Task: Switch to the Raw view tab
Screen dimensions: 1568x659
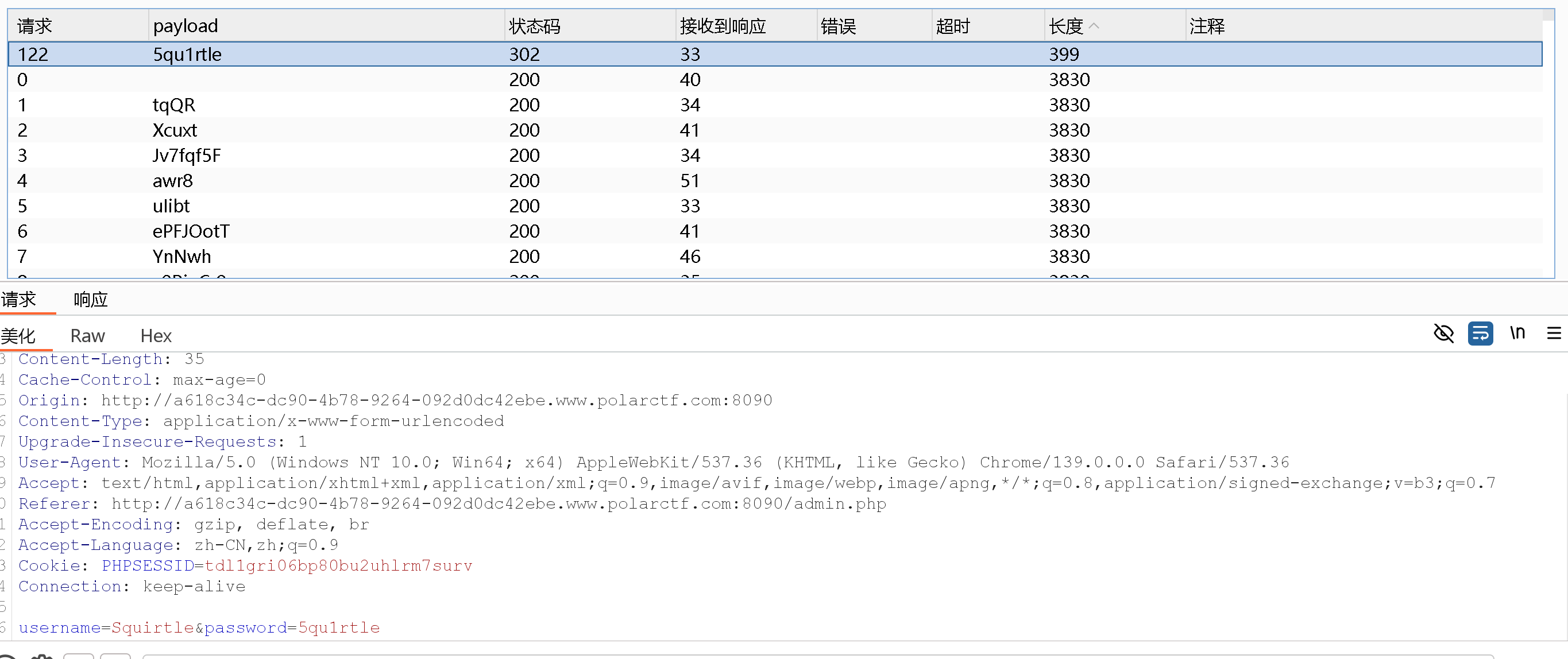Action: (x=88, y=336)
